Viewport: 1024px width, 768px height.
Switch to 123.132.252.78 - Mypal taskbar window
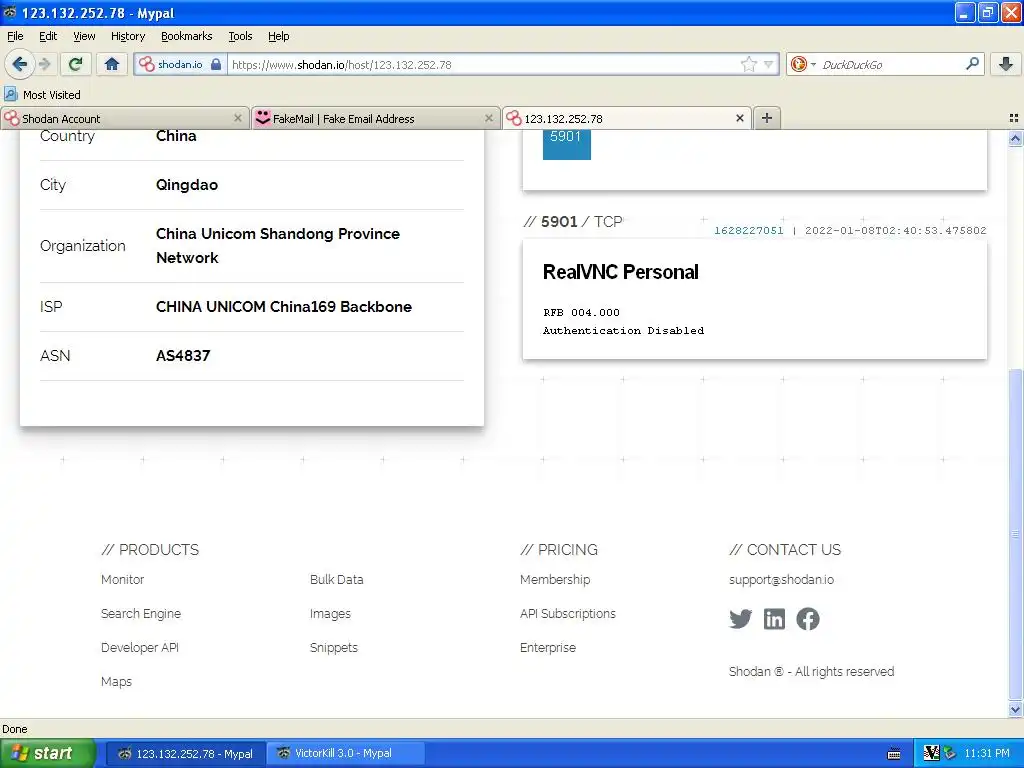pyautogui.click(x=185, y=753)
